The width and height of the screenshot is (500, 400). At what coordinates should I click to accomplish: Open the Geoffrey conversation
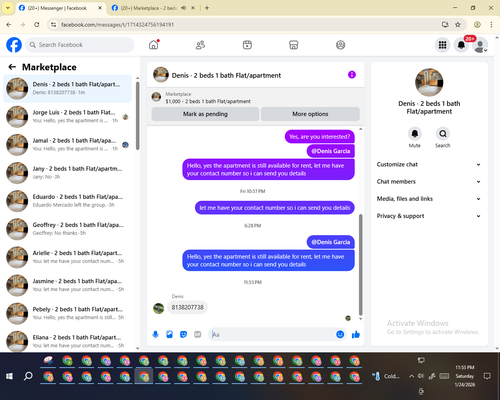pos(67,229)
